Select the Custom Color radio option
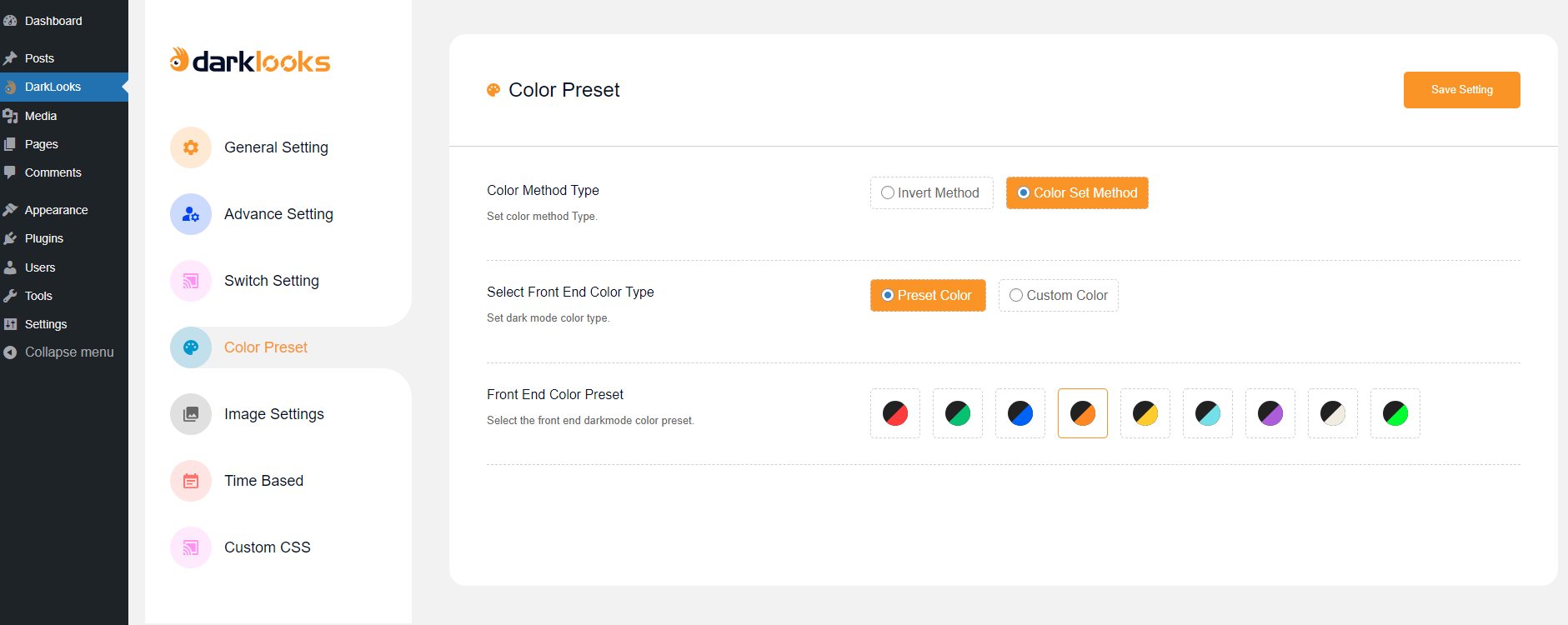 point(1016,296)
